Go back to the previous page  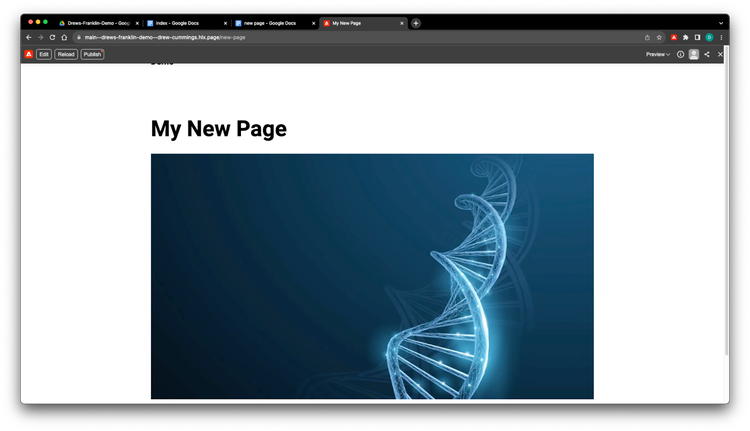click(x=29, y=37)
